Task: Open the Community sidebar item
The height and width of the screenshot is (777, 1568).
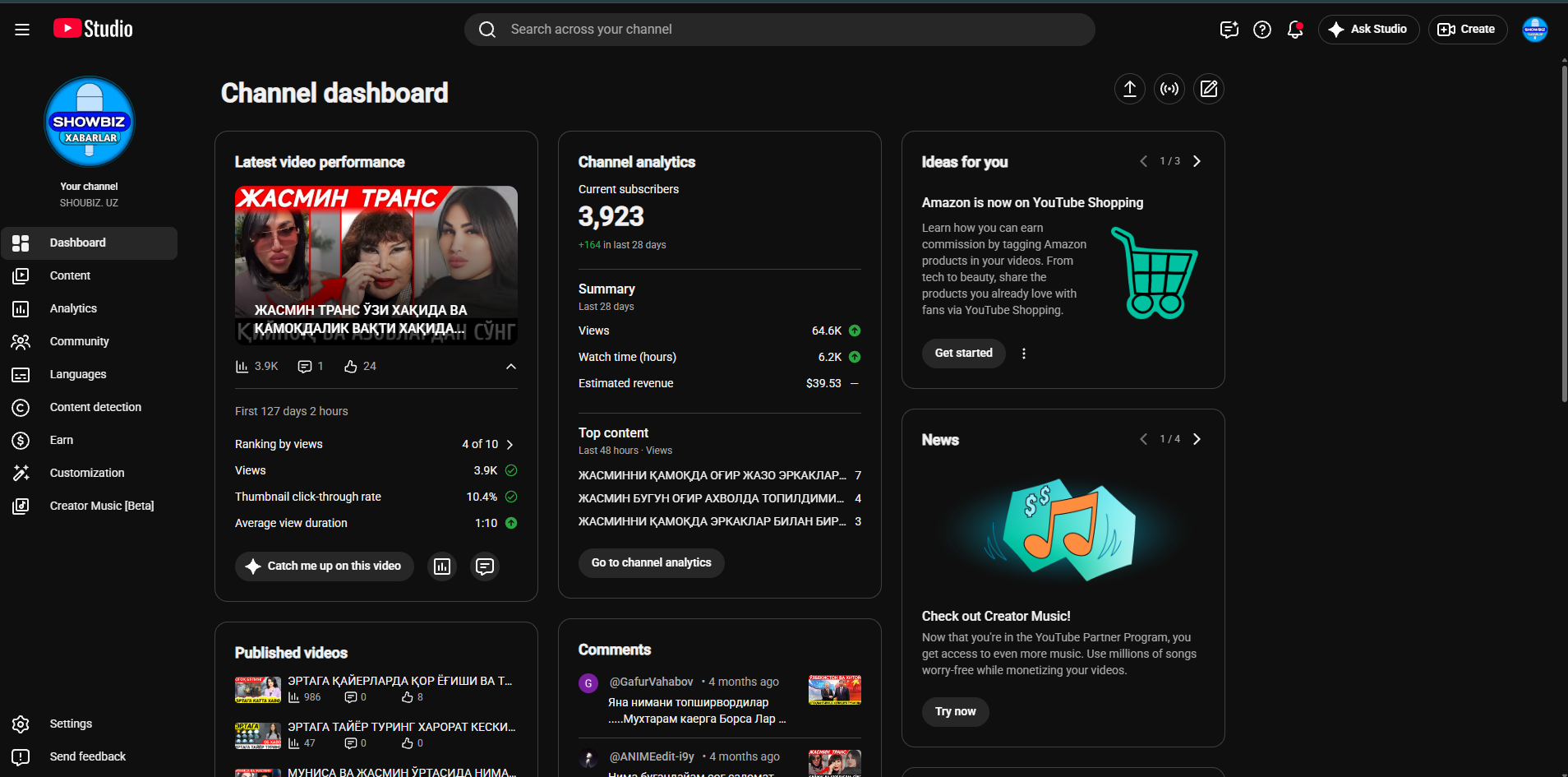Action: click(x=89, y=342)
